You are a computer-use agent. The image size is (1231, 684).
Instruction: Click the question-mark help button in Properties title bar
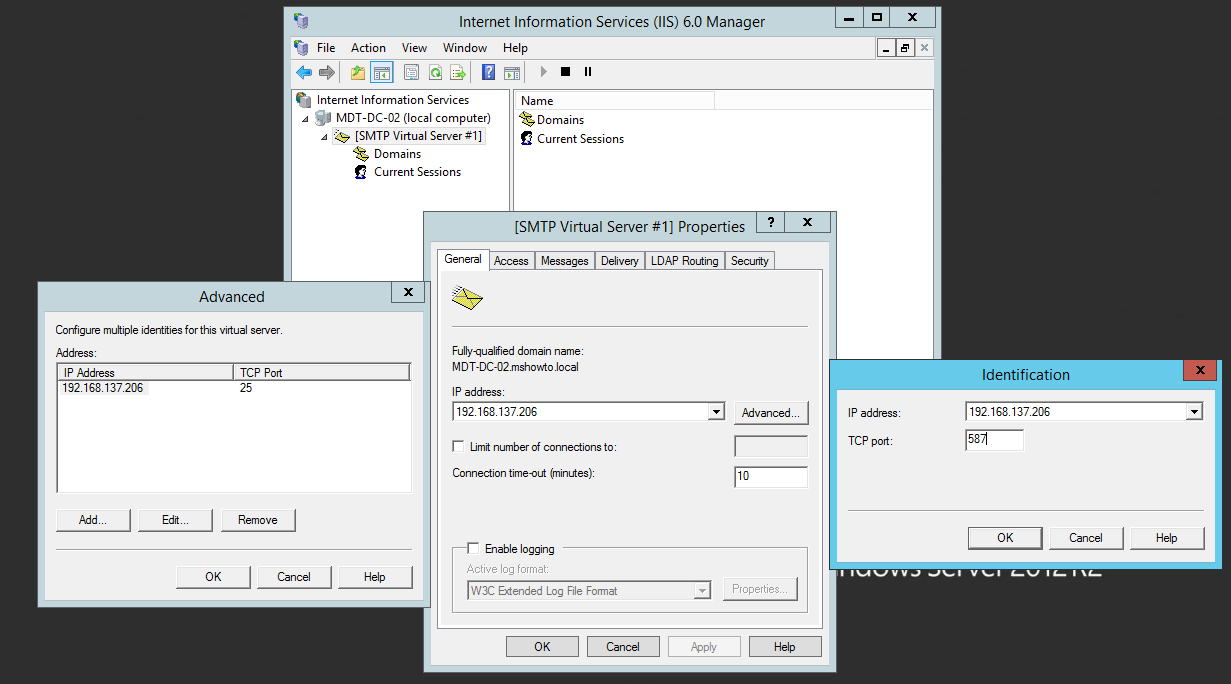pos(770,223)
